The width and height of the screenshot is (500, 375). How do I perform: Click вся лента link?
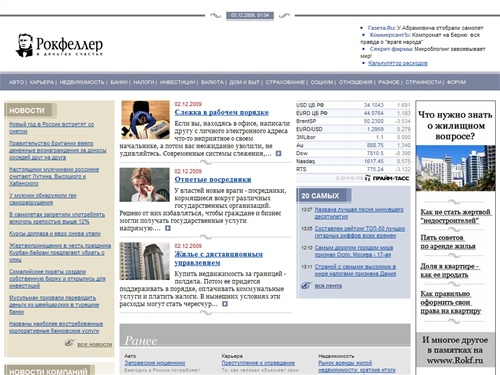pyautogui.click(x=328, y=286)
